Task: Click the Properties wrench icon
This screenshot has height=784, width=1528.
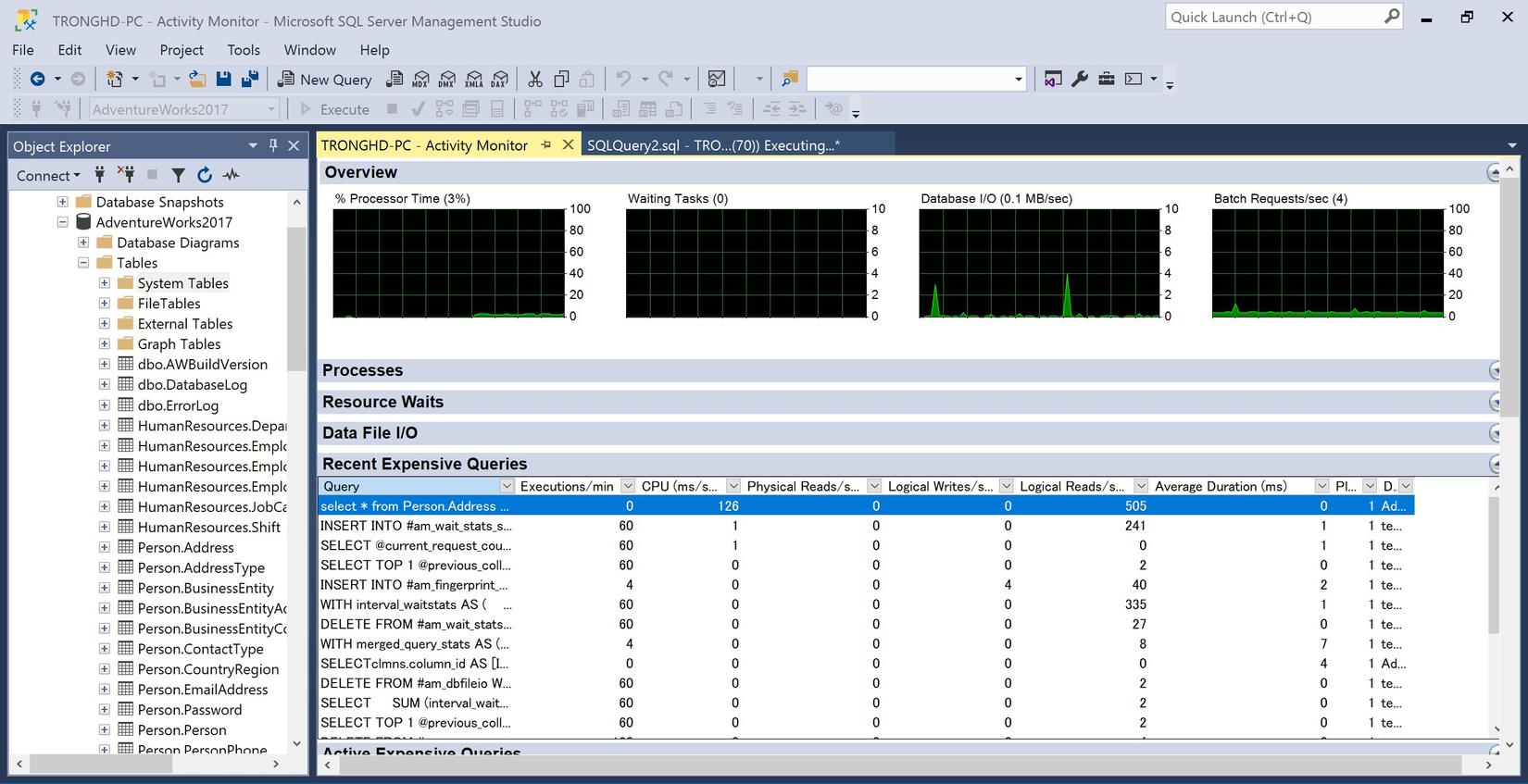Action: tap(1079, 80)
